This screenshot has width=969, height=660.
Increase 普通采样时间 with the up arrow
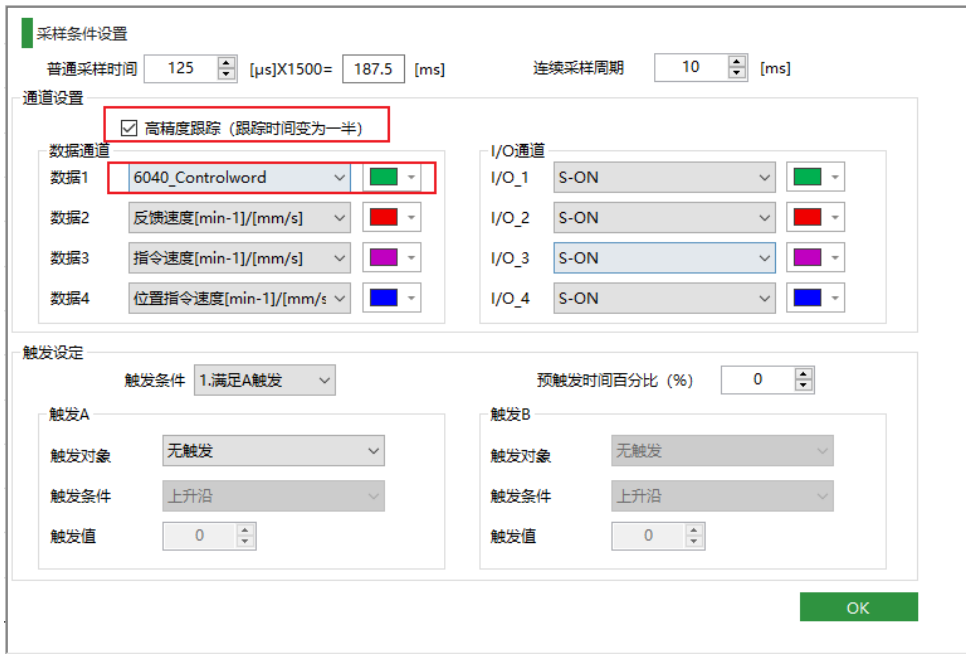point(226,62)
